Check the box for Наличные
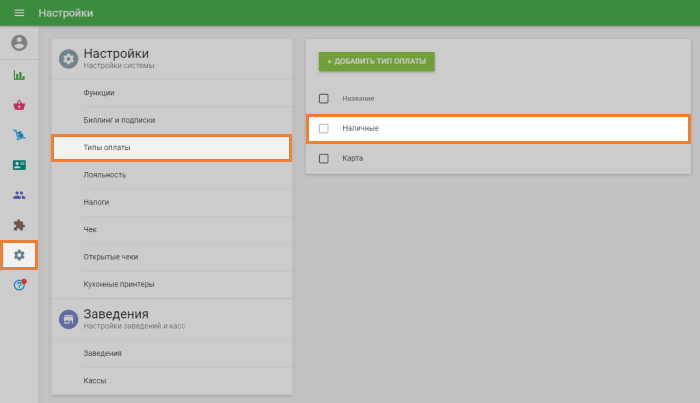This screenshot has height=403, width=700. coord(323,128)
